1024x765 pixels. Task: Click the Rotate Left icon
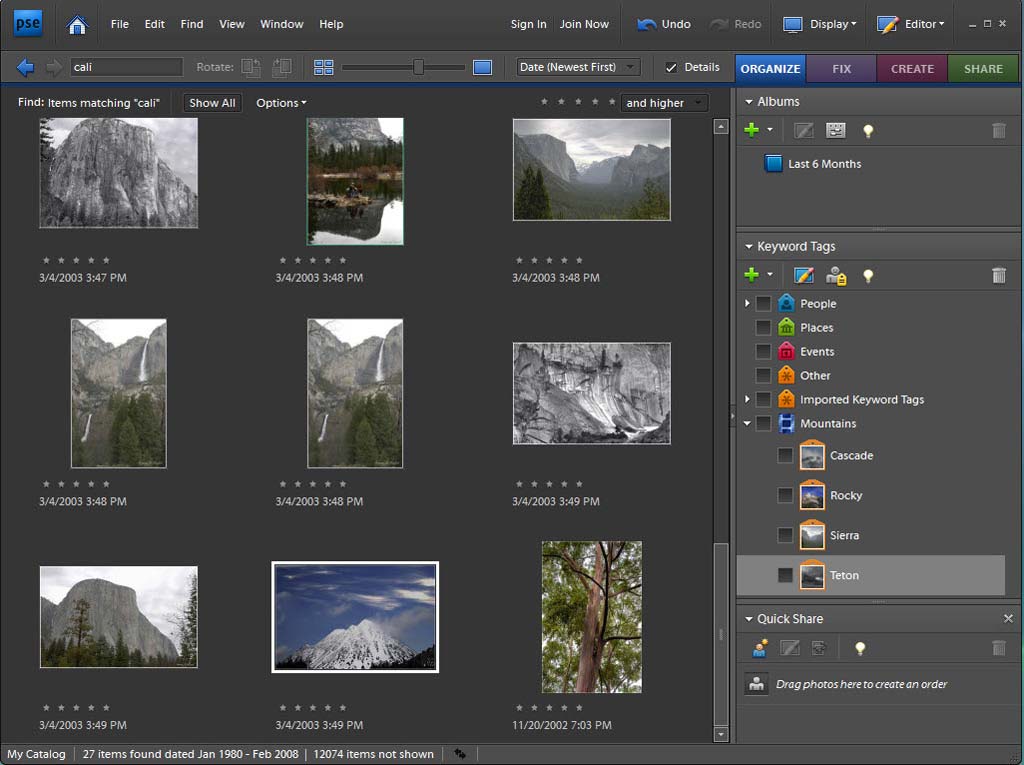tap(252, 67)
